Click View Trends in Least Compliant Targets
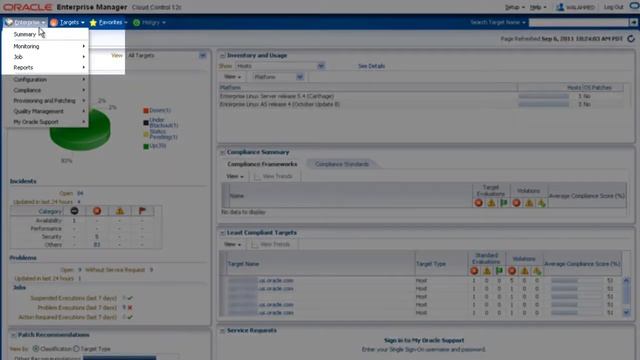 271,244
